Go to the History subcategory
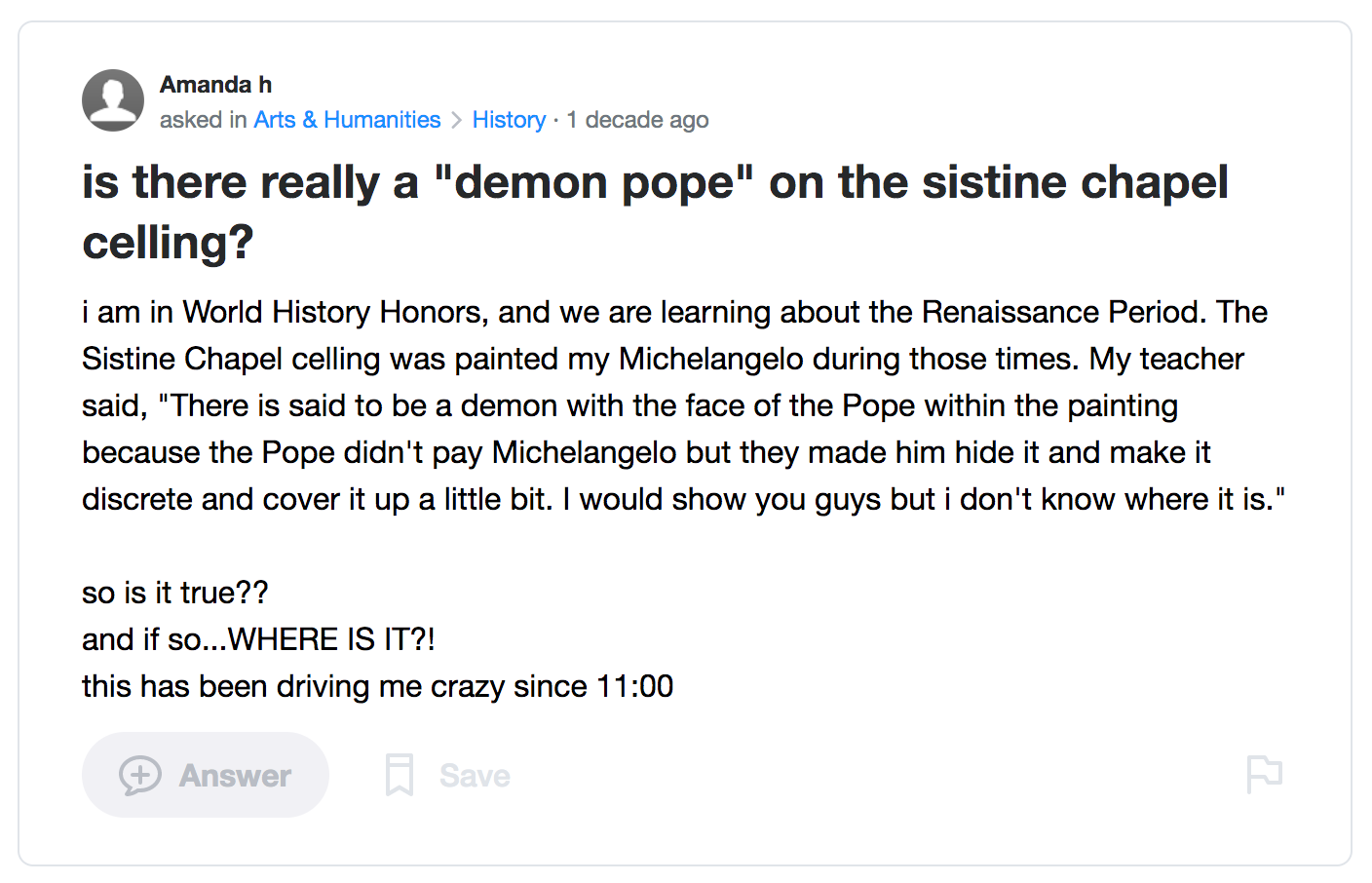This screenshot has height=883, width=1372. (x=509, y=120)
